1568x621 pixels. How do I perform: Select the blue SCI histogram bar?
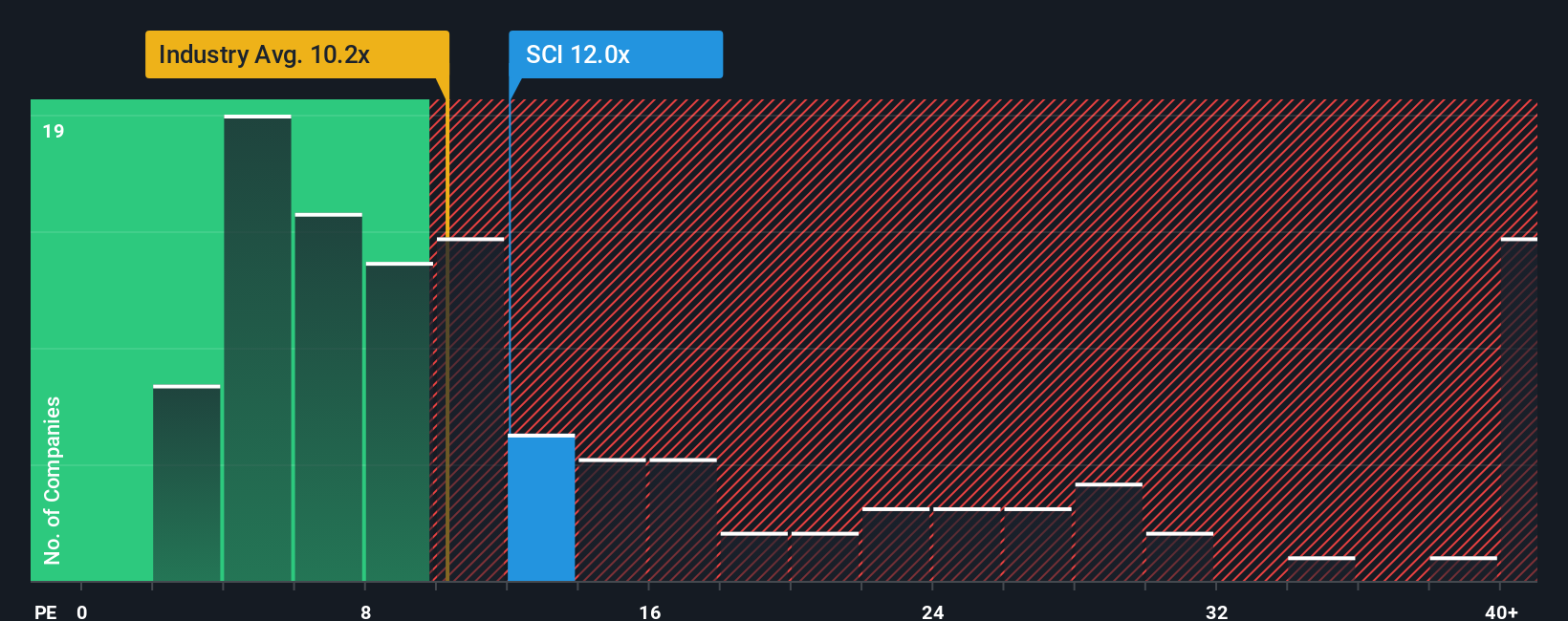tap(541, 508)
